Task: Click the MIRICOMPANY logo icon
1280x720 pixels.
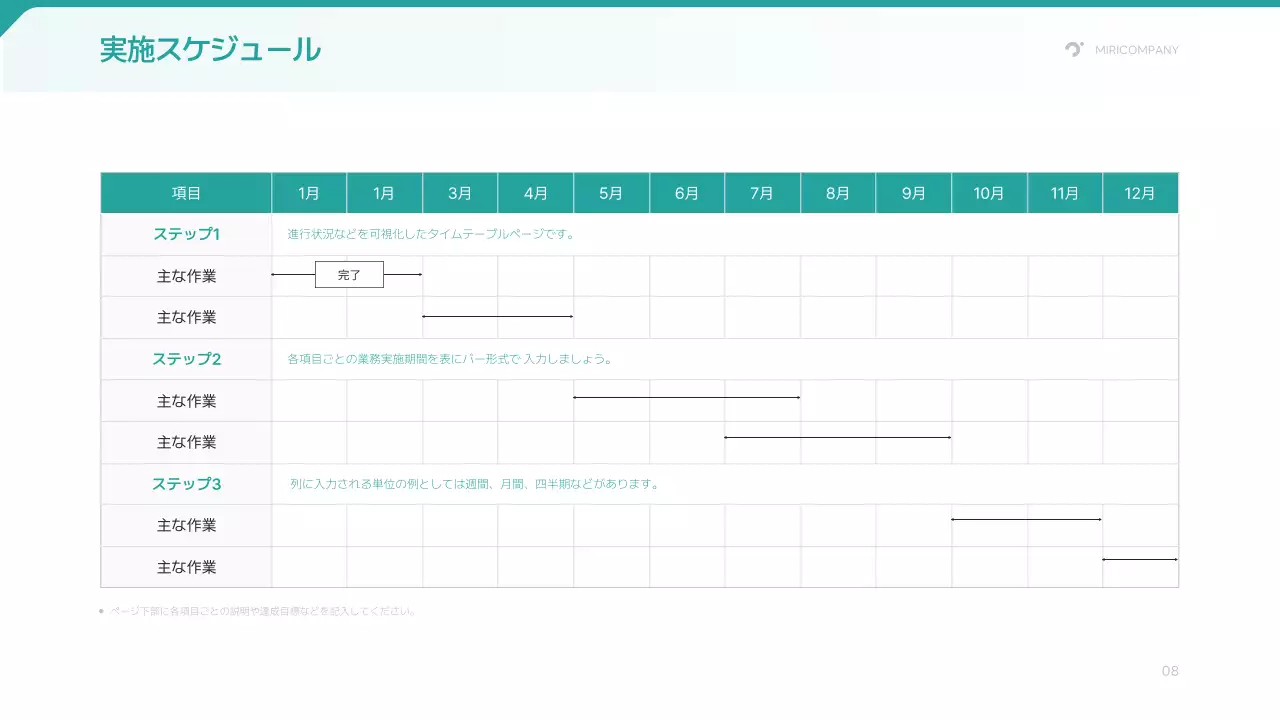Action: pos(1073,49)
